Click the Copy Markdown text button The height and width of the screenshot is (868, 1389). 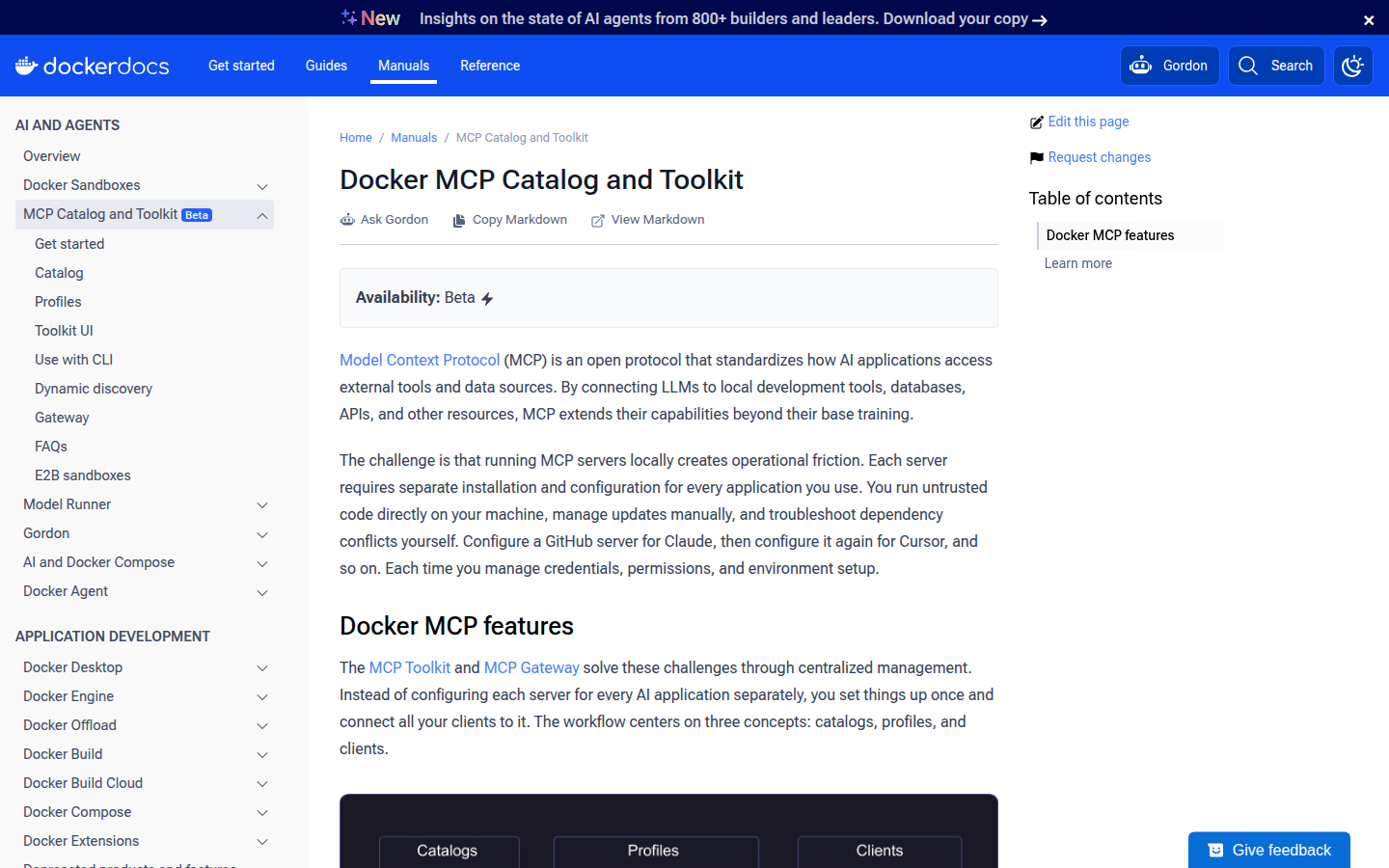pos(520,220)
